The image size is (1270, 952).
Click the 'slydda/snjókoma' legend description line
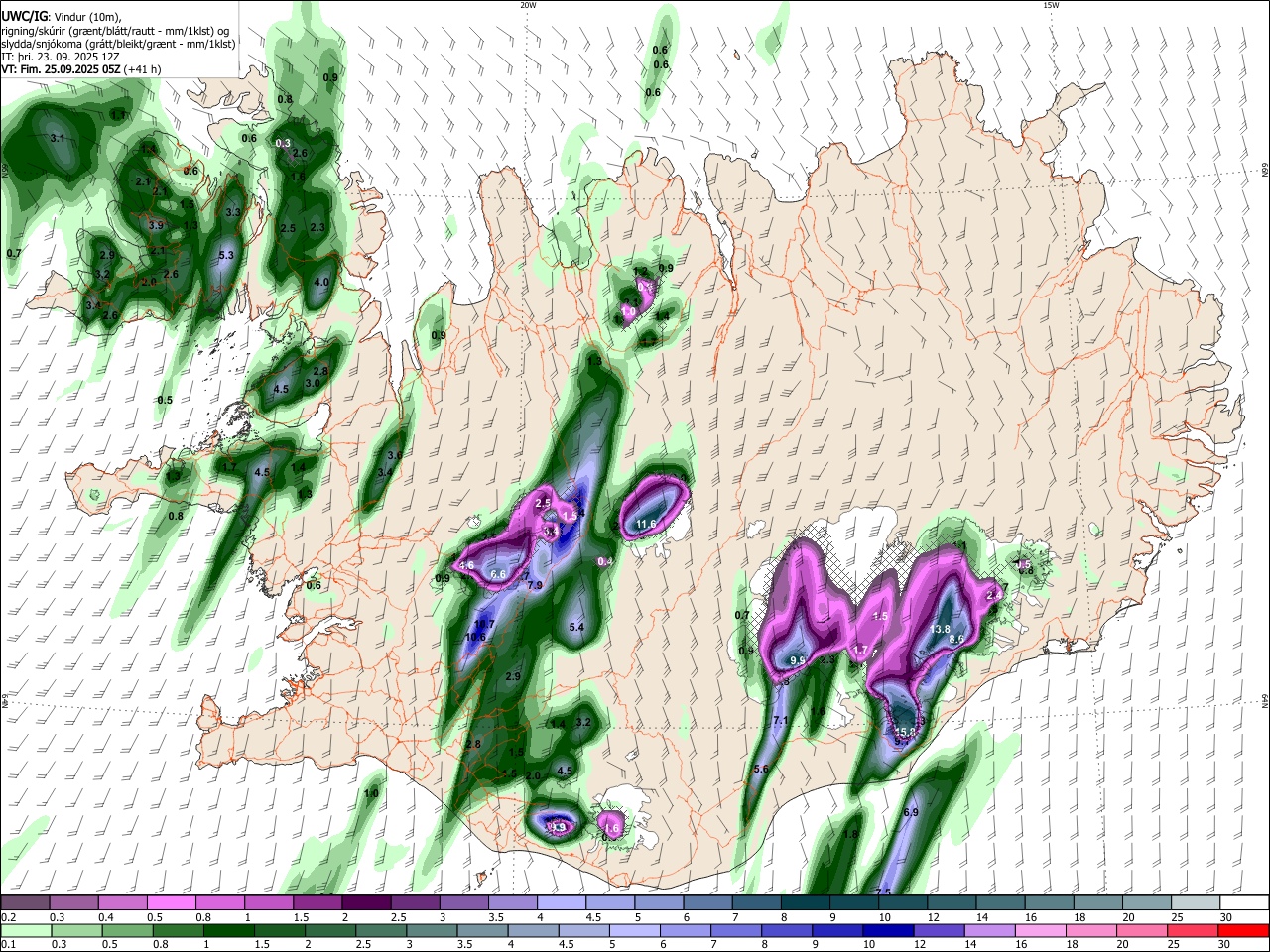(x=118, y=43)
